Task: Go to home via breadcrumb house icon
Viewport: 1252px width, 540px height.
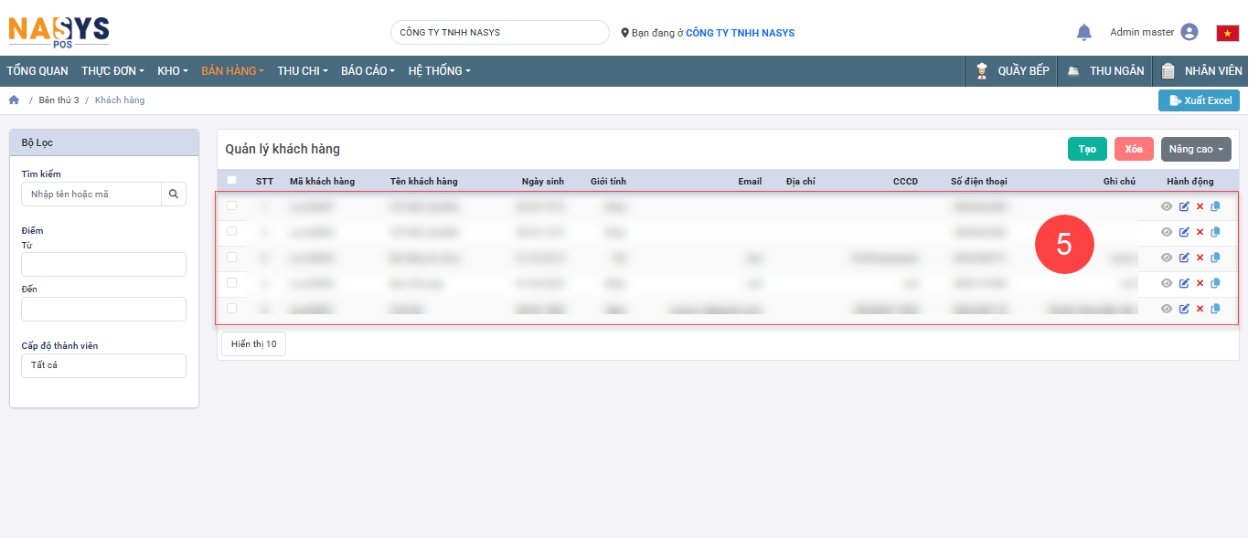Action: 14,100
